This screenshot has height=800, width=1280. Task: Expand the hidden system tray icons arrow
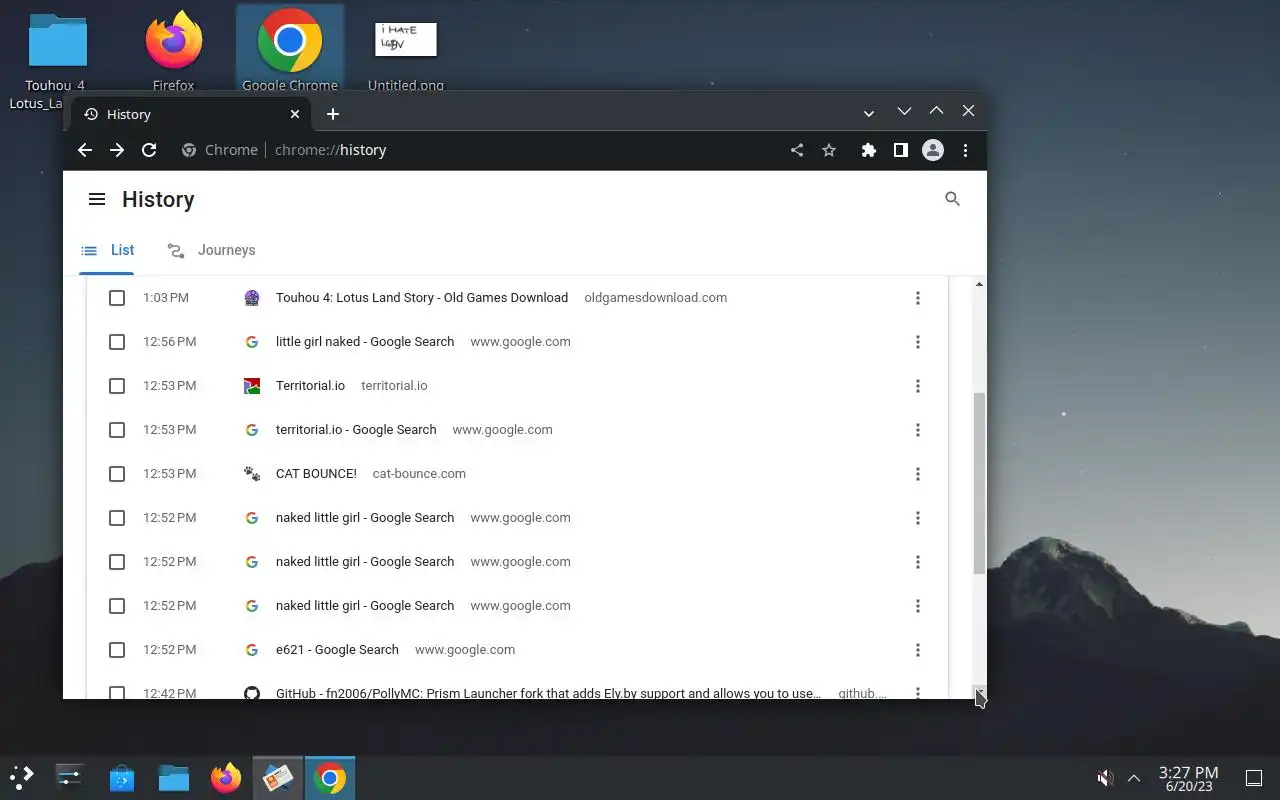[1134, 777]
